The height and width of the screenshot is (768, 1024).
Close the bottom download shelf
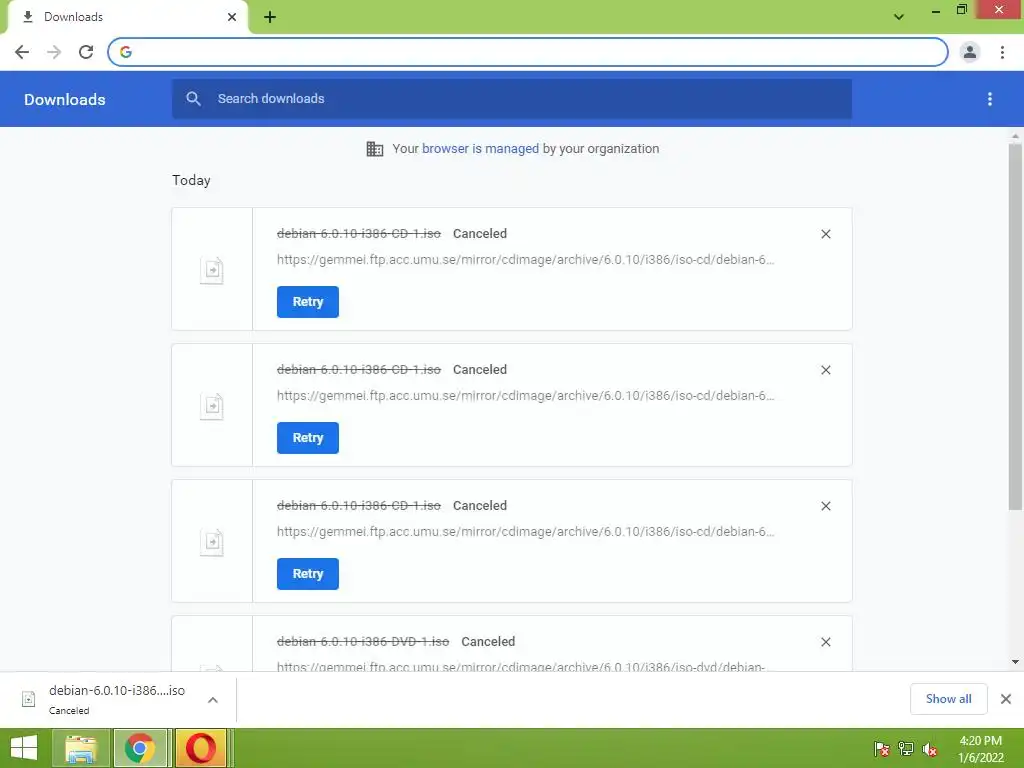coord(1006,699)
